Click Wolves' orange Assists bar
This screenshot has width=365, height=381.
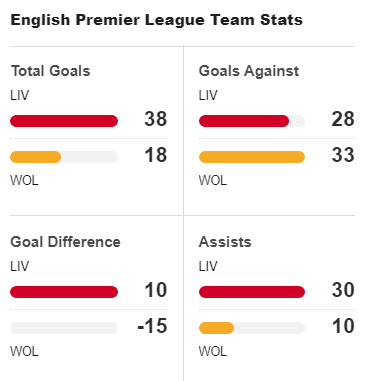point(216,328)
